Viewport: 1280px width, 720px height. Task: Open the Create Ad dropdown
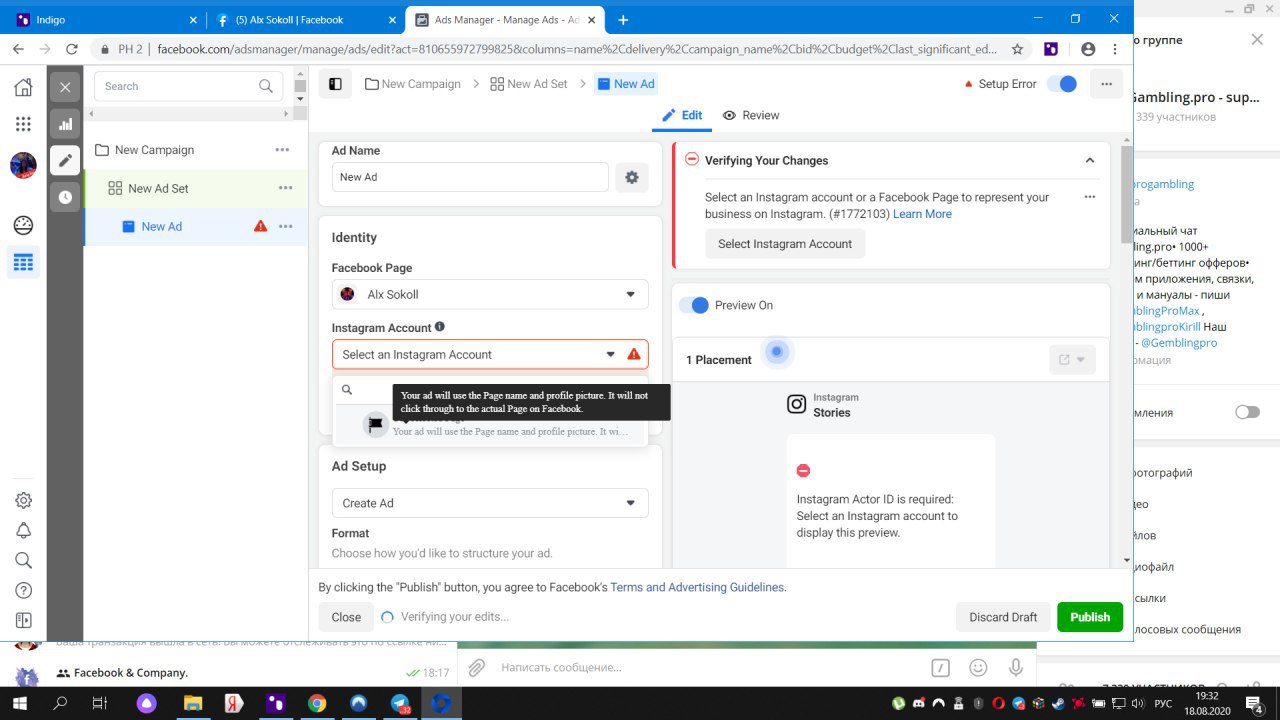490,503
